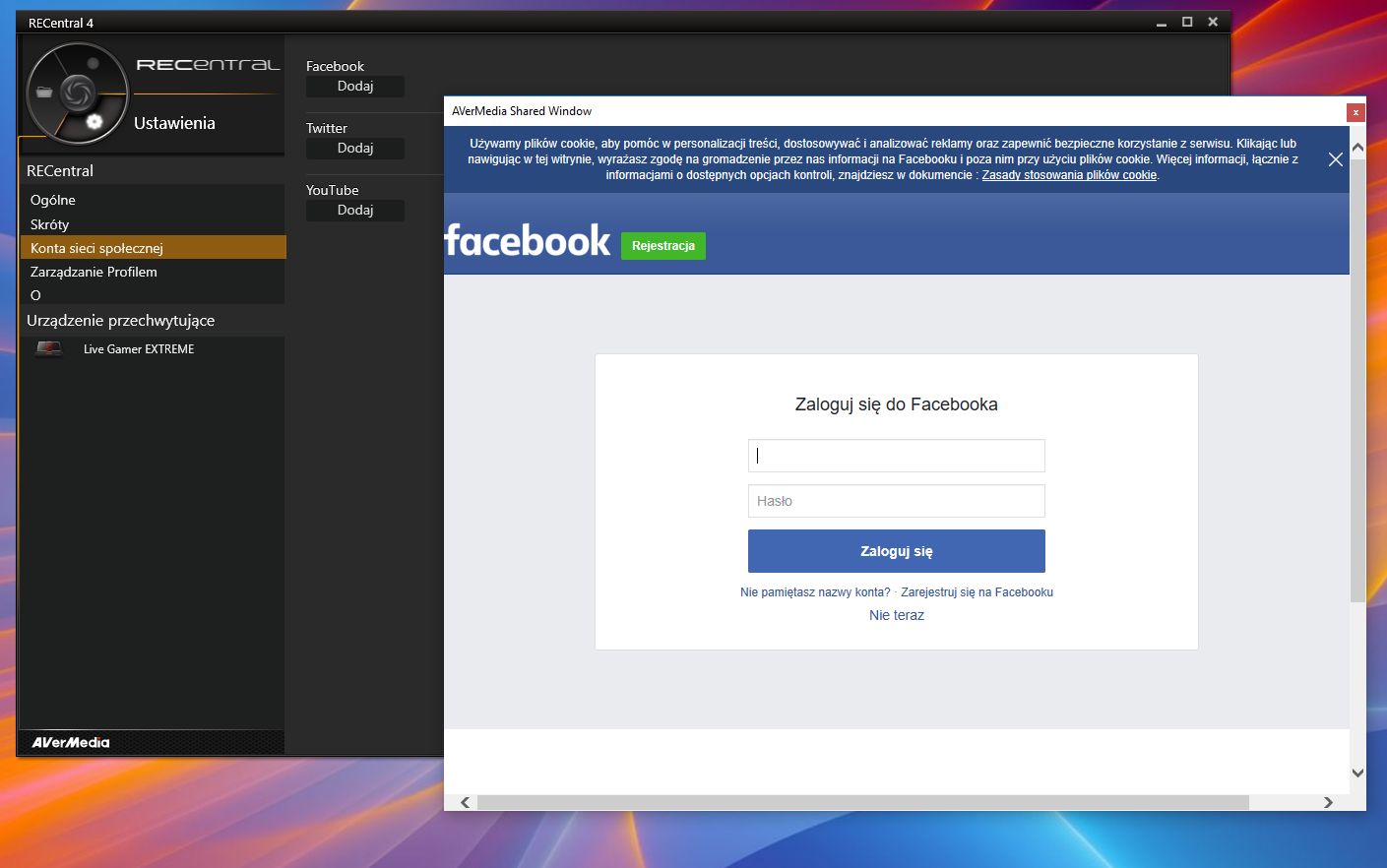Click the green Rejestracja button
The image size is (1387, 868).
point(663,246)
